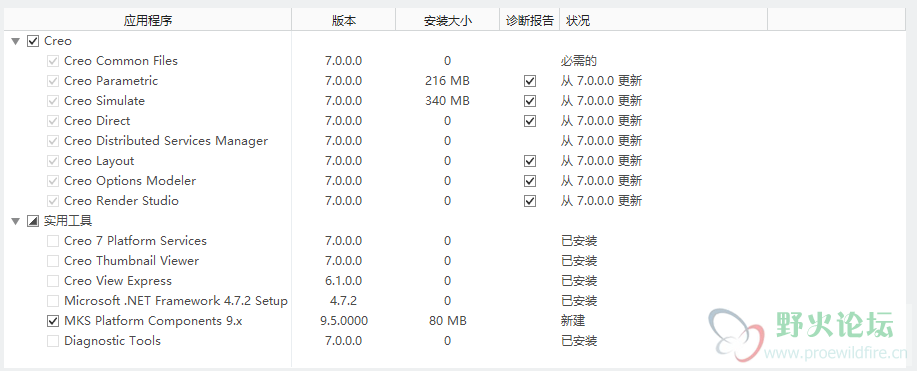917x371 pixels.
Task: Click the 安装大小 column header
Action: (x=447, y=20)
